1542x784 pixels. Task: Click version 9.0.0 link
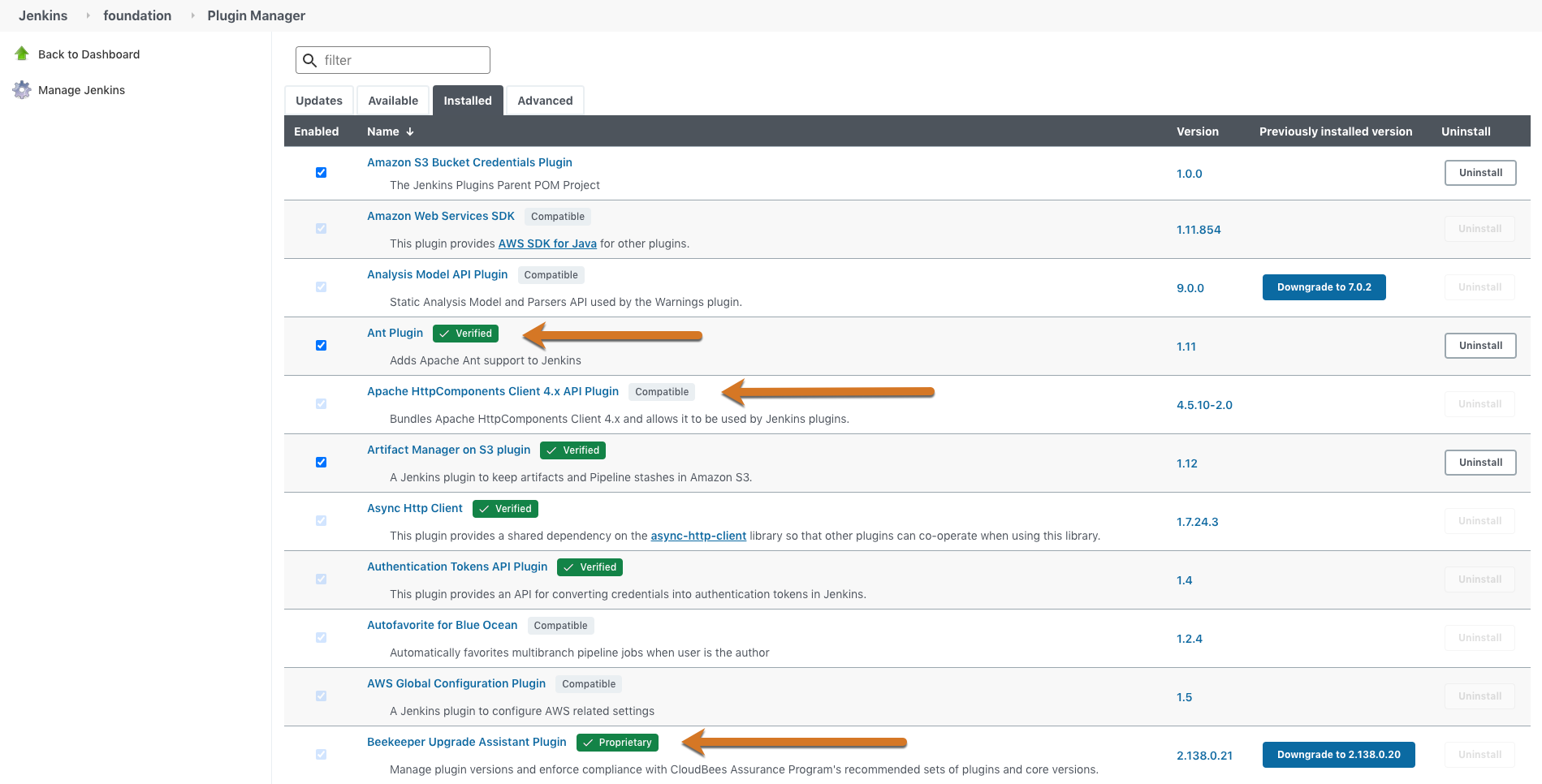pyautogui.click(x=1190, y=288)
